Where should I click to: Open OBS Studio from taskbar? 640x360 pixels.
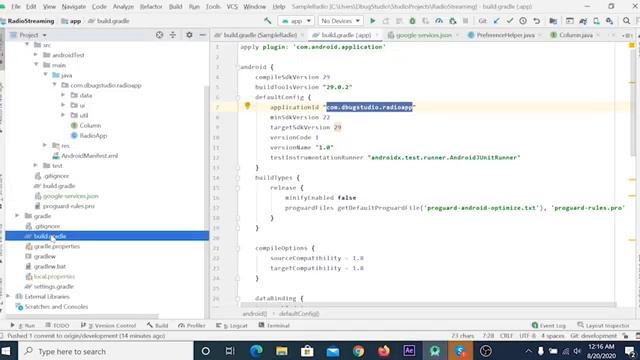(x=486, y=351)
